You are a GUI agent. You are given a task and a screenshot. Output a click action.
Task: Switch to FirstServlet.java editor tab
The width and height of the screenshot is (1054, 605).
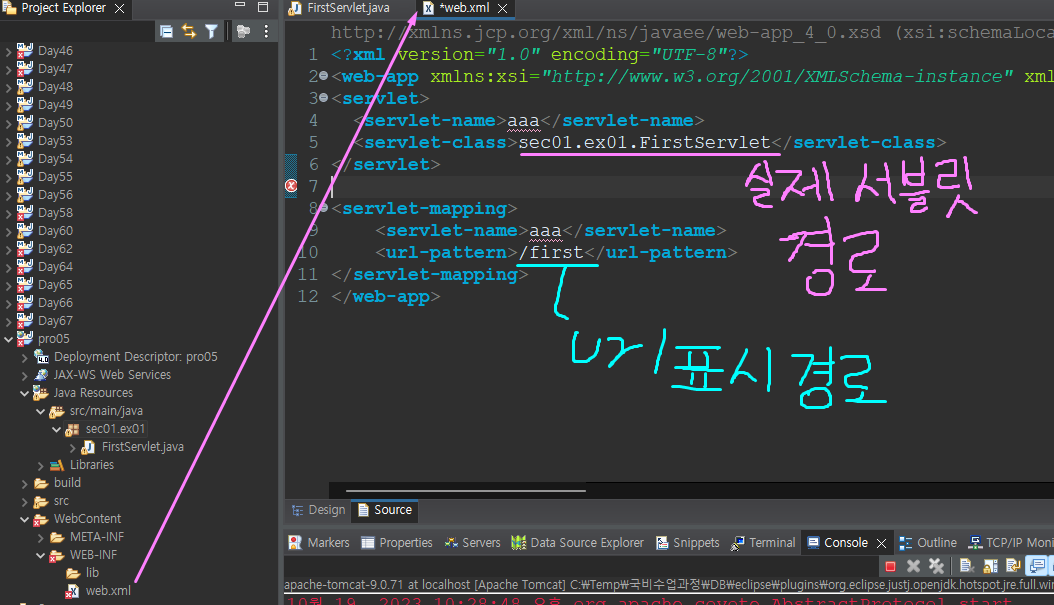(x=339, y=8)
